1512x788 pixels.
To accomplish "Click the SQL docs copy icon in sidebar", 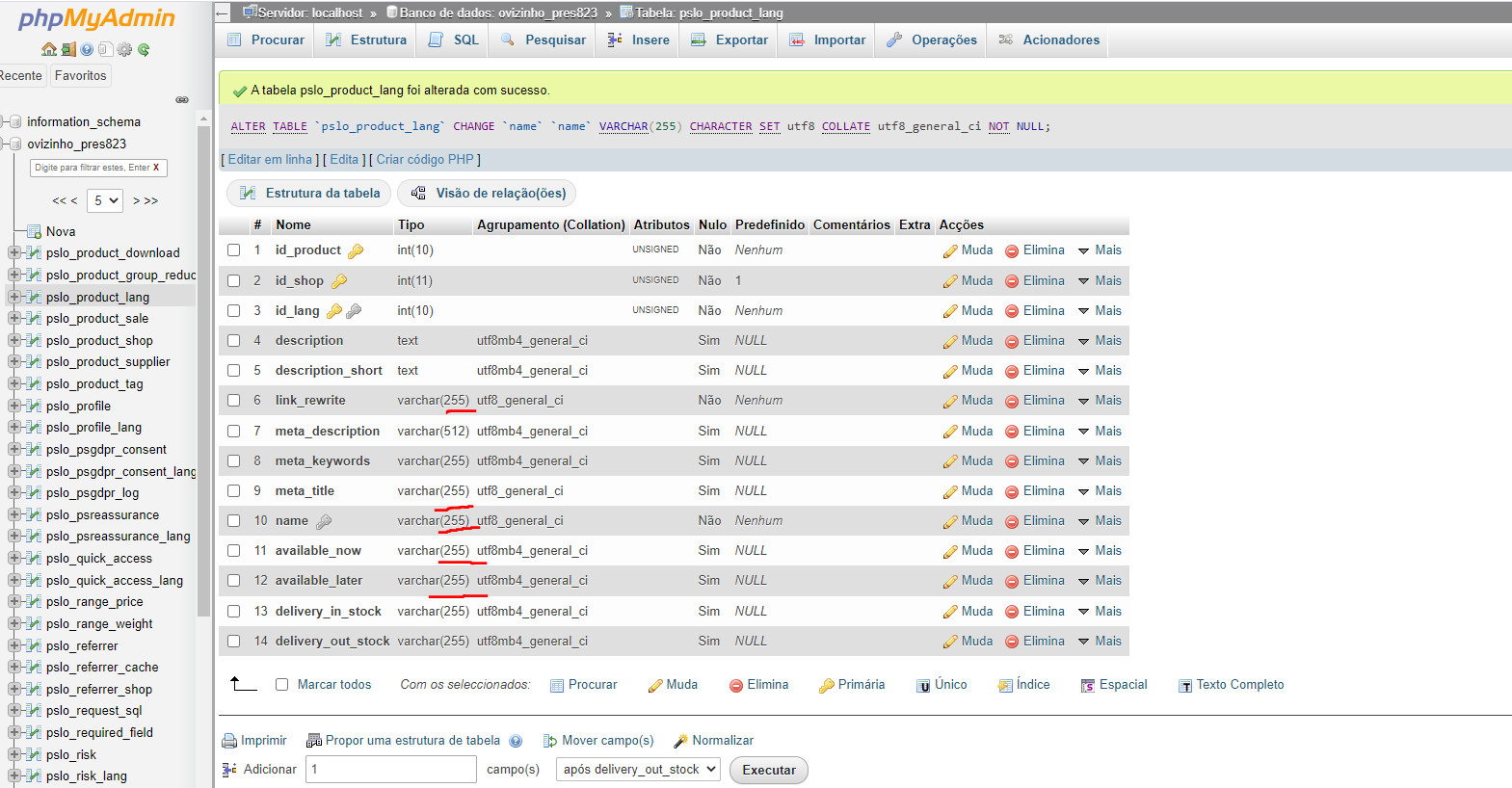I will click(x=106, y=49).
